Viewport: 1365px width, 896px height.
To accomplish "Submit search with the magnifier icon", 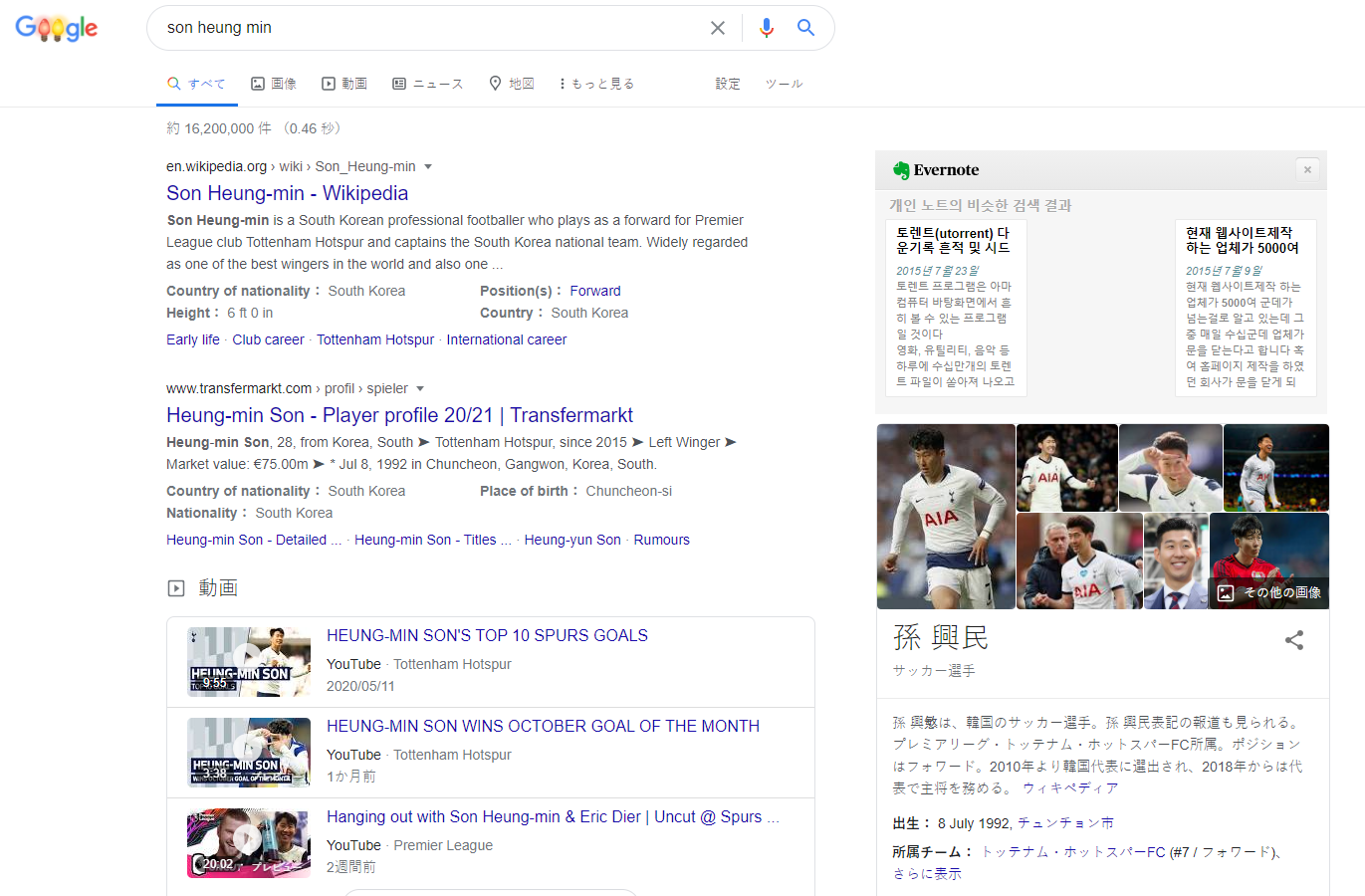I will click(805, 28).
